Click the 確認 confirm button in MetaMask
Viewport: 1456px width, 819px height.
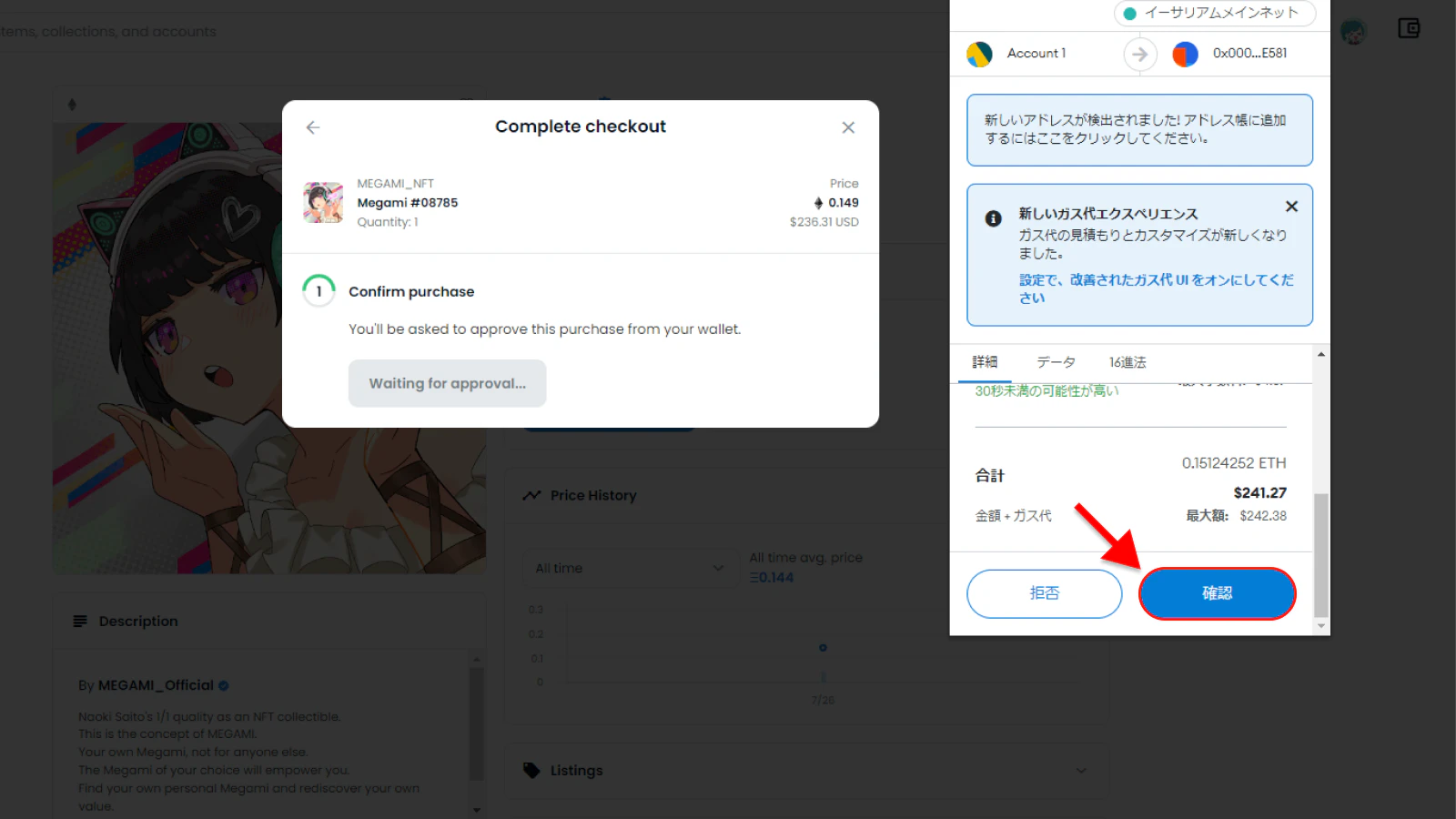[x=1217, y=593]
